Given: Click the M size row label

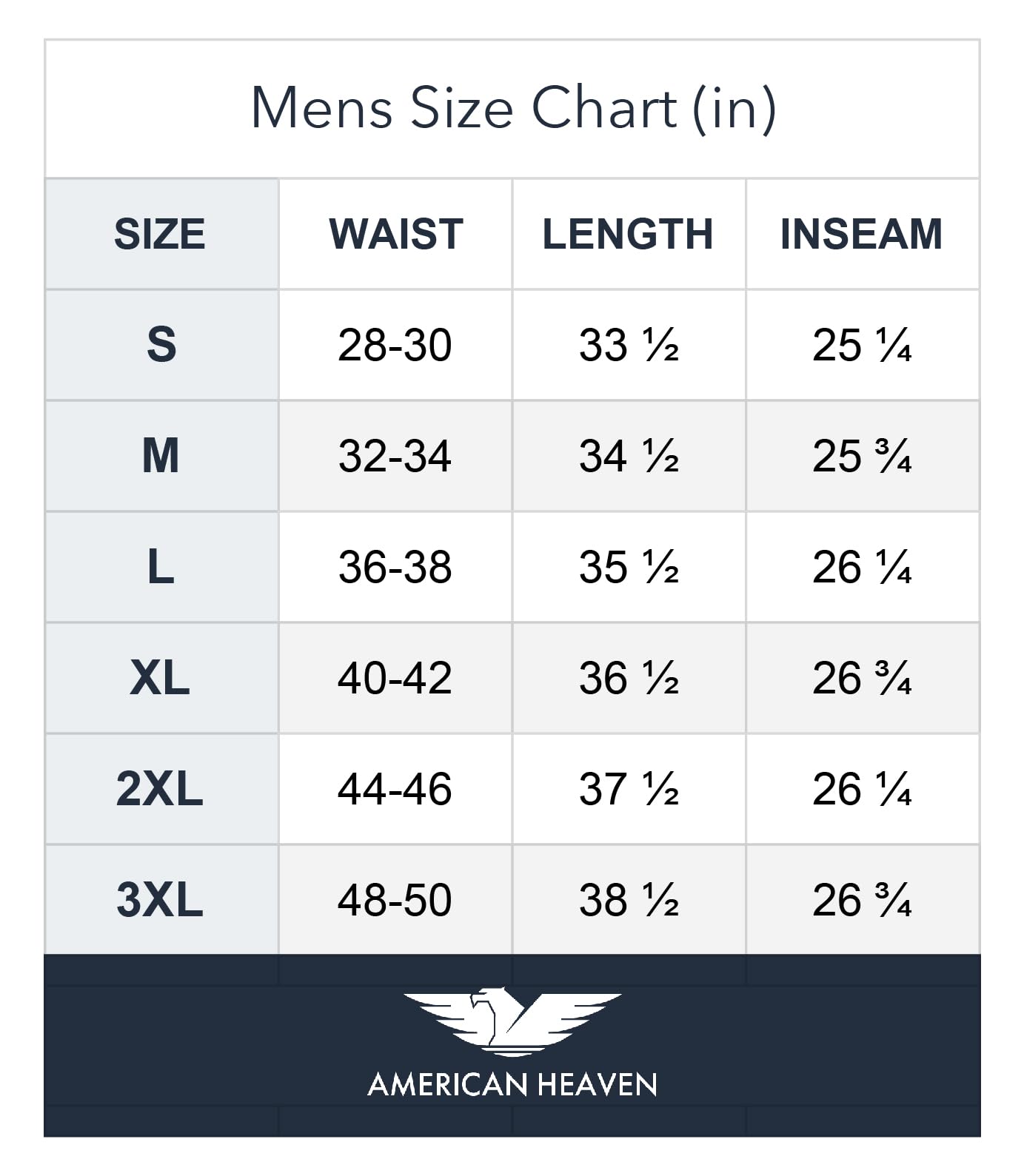Looking at the screenshot, I should click(x=161, y=456).
